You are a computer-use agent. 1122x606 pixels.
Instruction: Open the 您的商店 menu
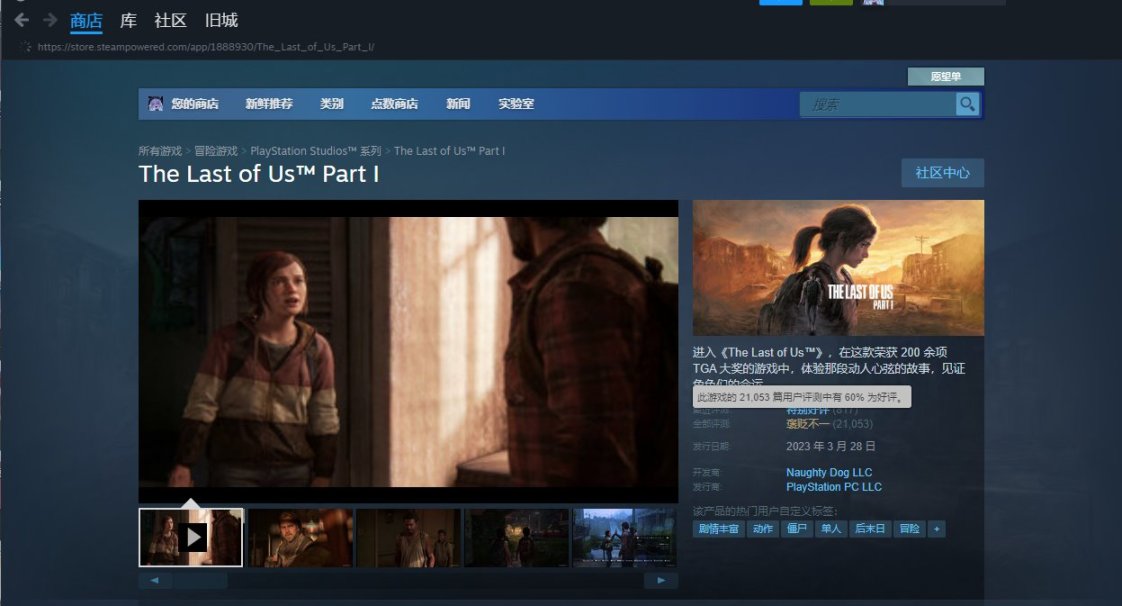click(195, 104)
